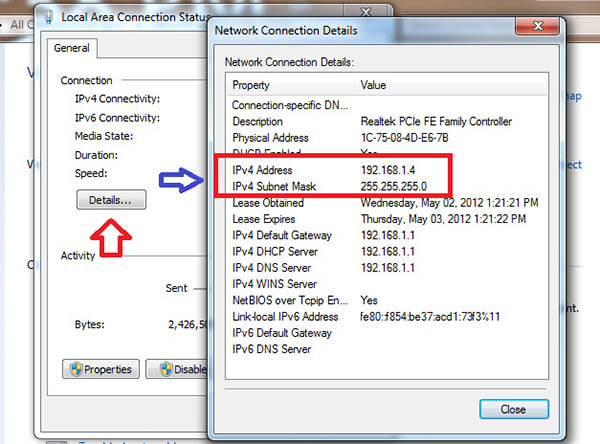Select the Link-local IPv6 Address row
Viewport: 600px width, 444px height.
289,316
